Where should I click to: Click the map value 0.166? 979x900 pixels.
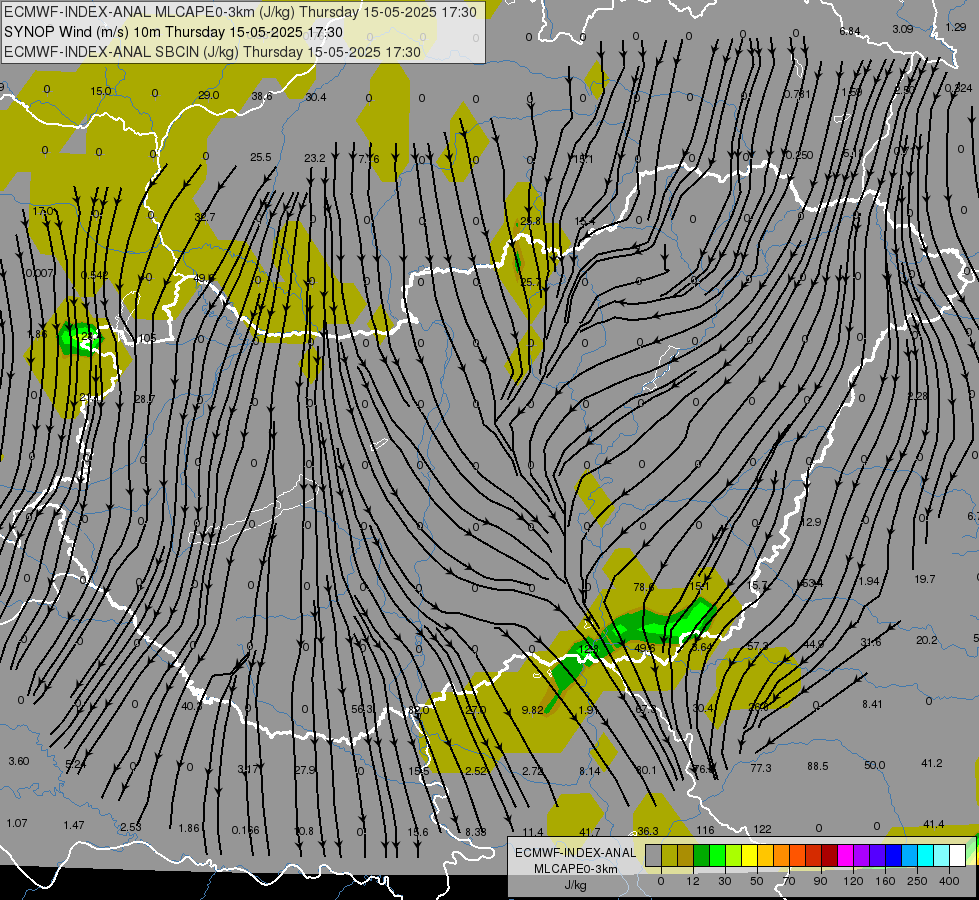click(245, 830)
